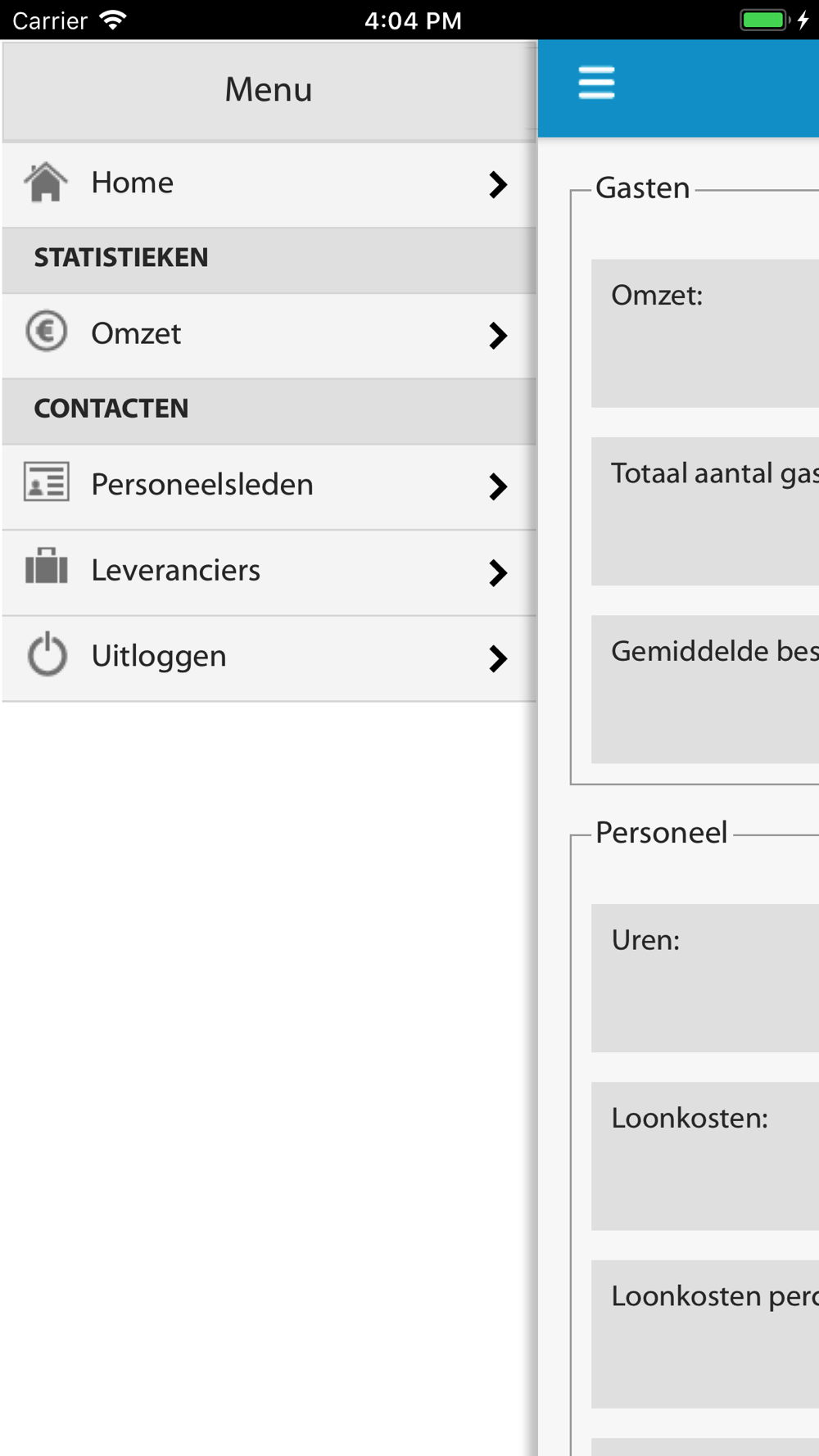The width and height of the screenshot is (819, 1456).
Task: Open the Home menu item
Action: click(133, 183)
